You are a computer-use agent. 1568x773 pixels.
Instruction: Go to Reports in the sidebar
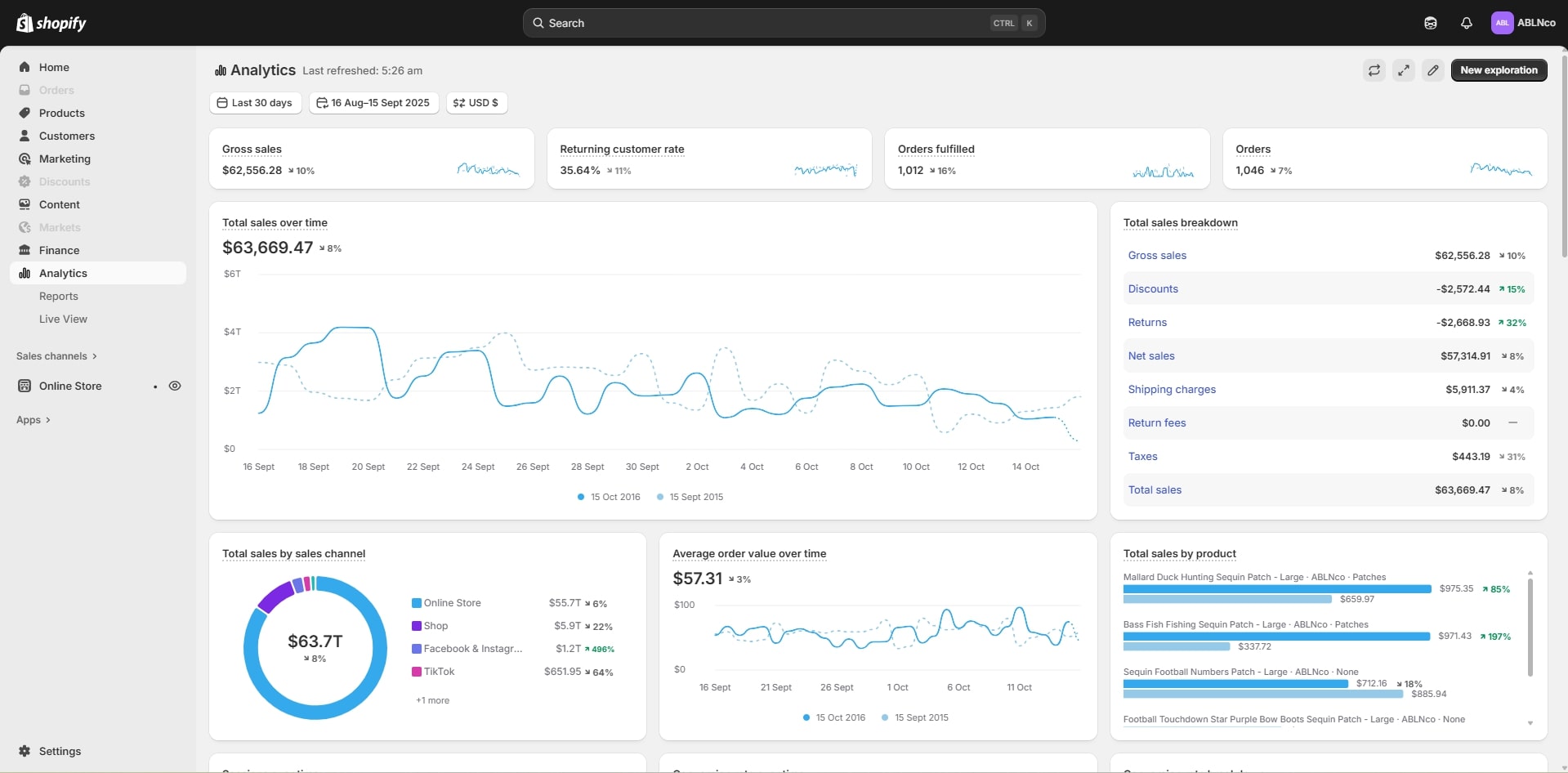click(59, 296)
